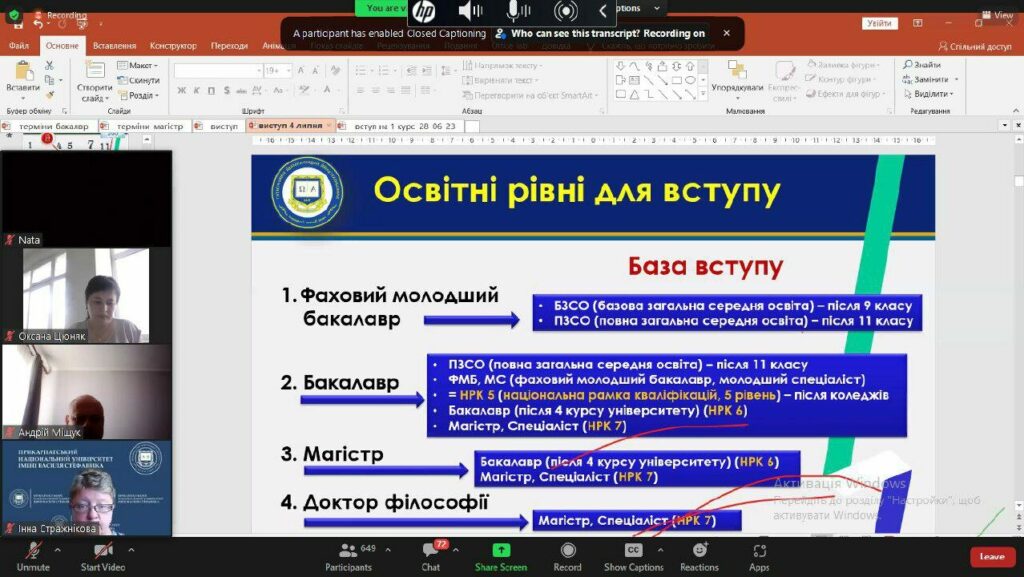Open the Конструктор ribbon tab

[173, 46]
